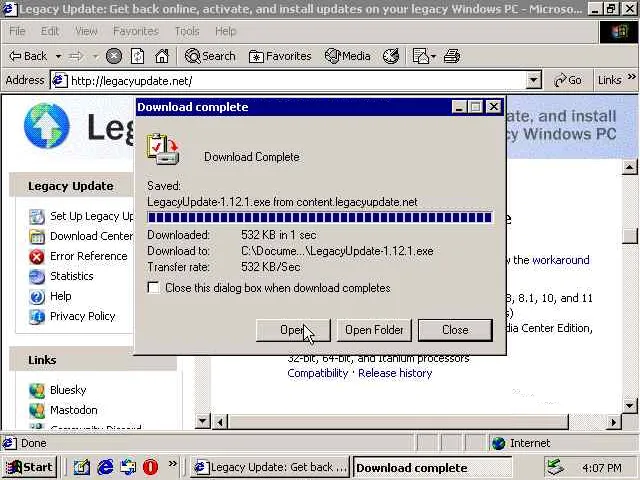Open the File menu

point(17,31)
